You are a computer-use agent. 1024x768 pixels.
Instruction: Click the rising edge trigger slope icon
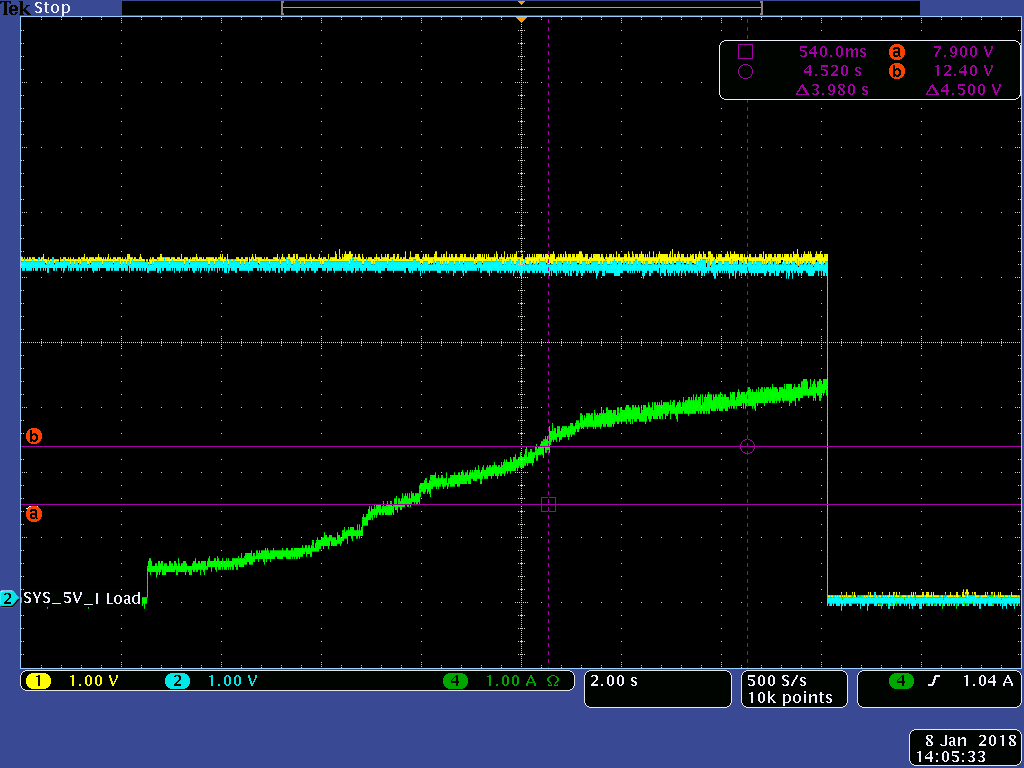(934, 681)
